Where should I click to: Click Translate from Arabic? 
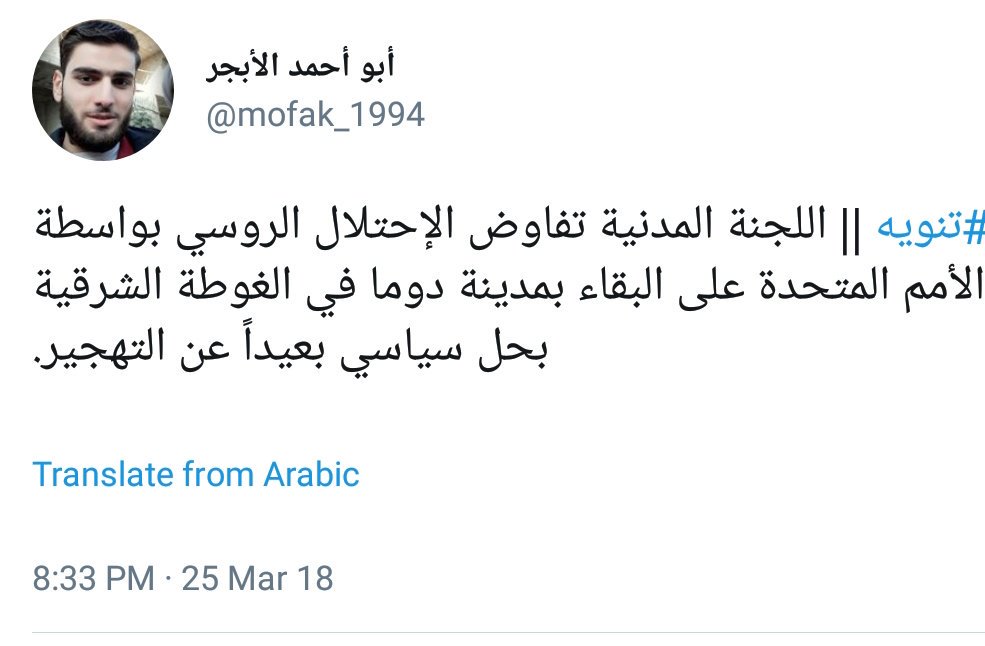(195, 474)
